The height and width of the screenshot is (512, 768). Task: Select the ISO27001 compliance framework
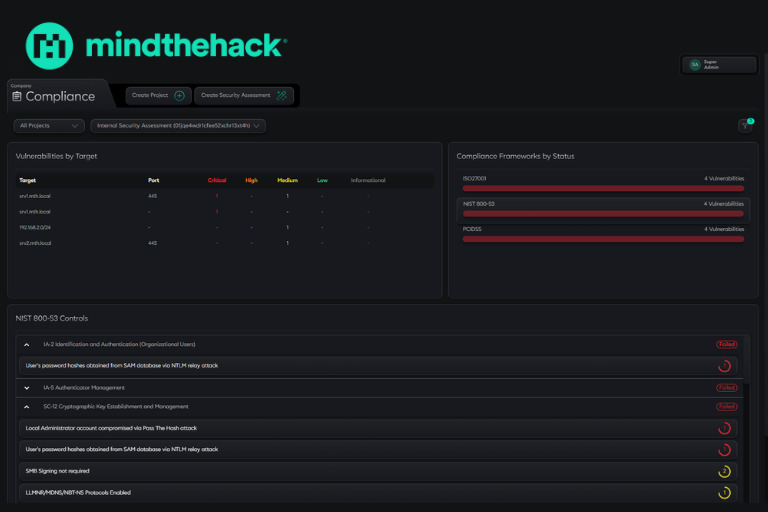click(x=603, y=182)
